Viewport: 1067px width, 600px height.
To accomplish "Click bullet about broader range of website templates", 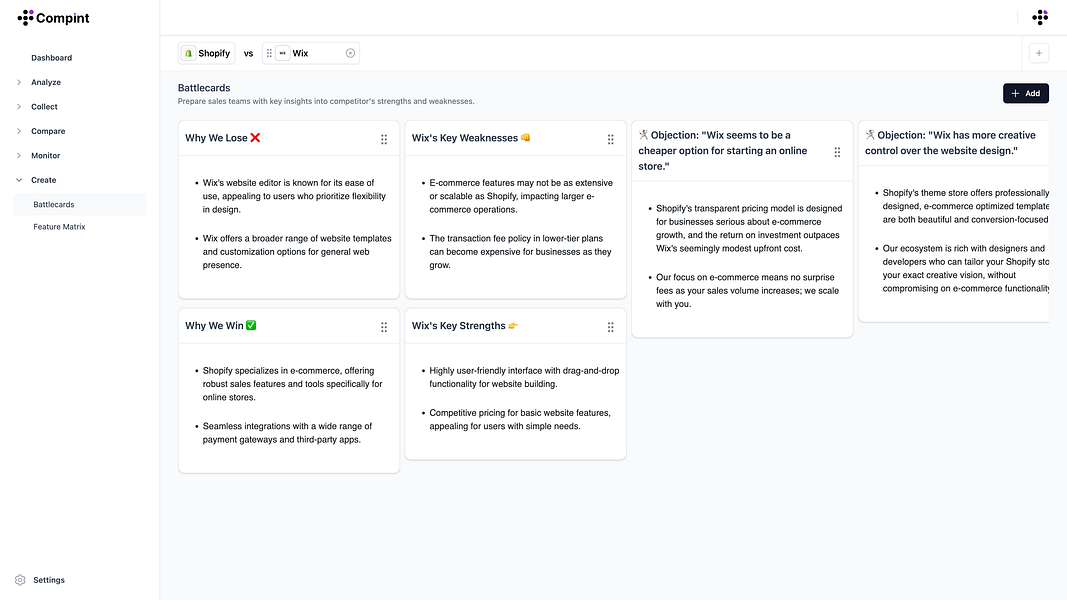I will pyautogui.click(x=297, y=252).
